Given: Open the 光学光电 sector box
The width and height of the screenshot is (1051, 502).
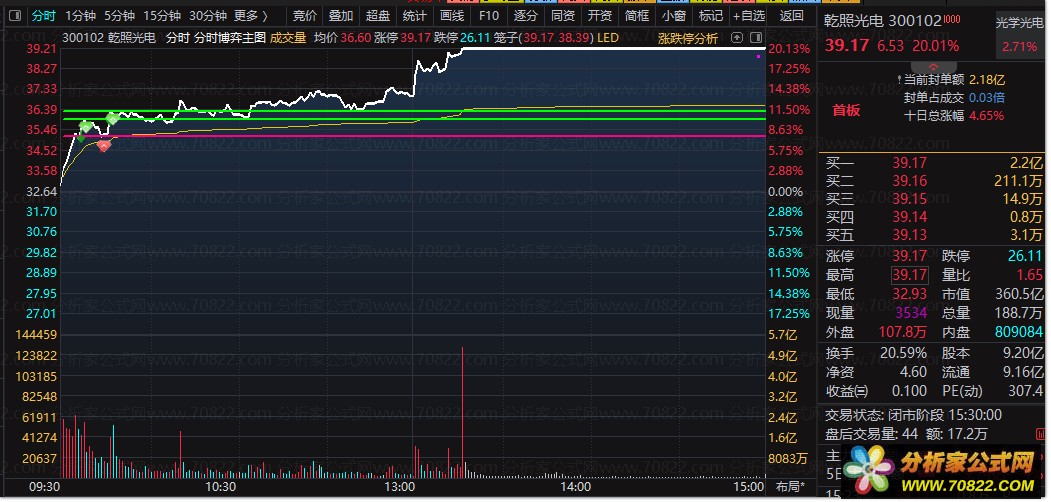Looking at the screenshot, I should [x=1019, y=35].
